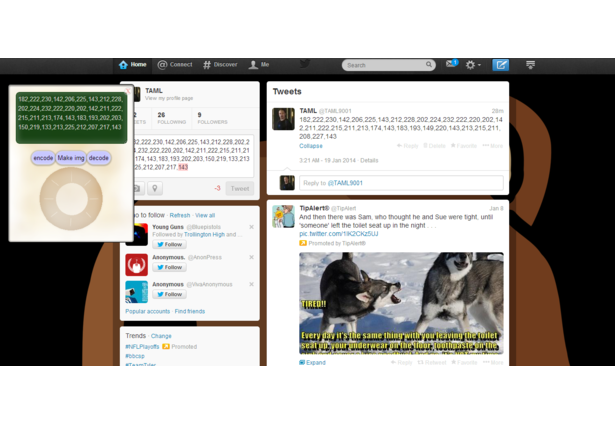Screen dimensions: 615x424
Task: Open More options on TipAlert tweet
Action: point(493,362)
